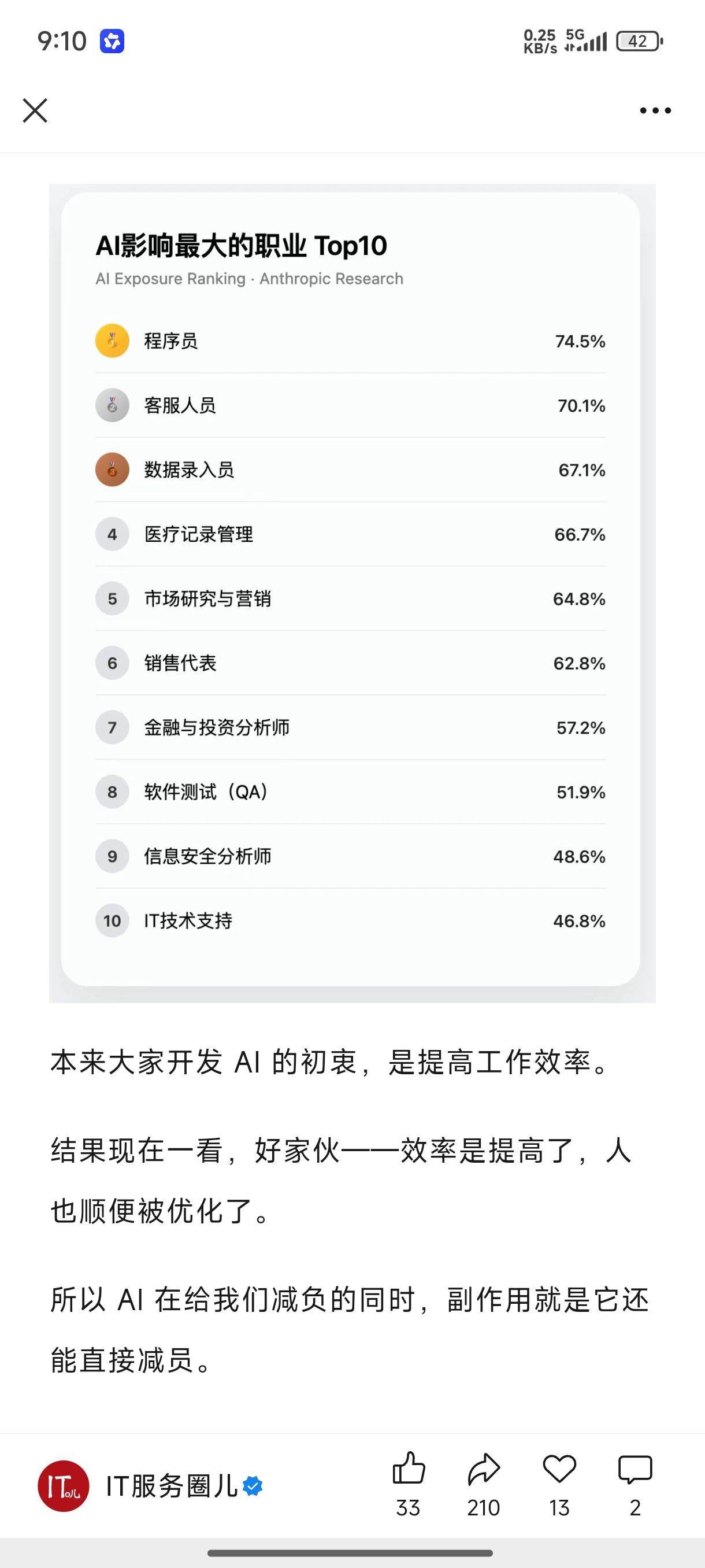The height and width of the screenshot is (1568, 705).
Task: Tap the heart favorite icon
Action: pyautogui.click(x=559, y=1469)
